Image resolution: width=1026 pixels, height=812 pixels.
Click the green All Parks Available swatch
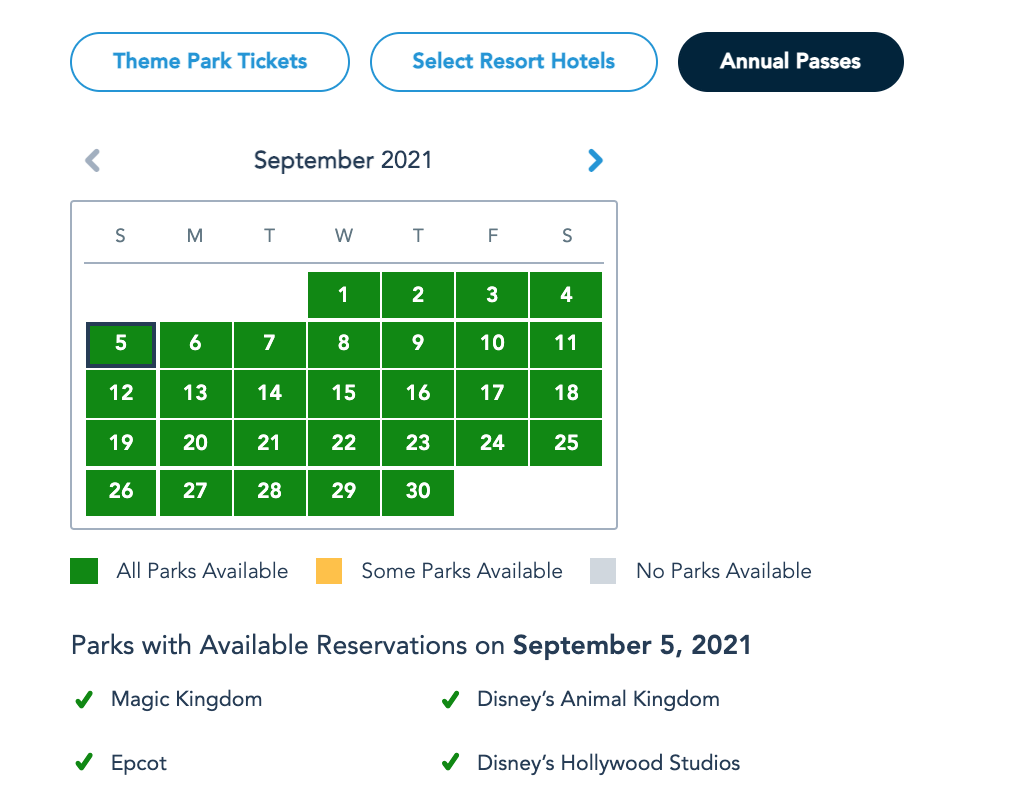(x=84, y=571)
